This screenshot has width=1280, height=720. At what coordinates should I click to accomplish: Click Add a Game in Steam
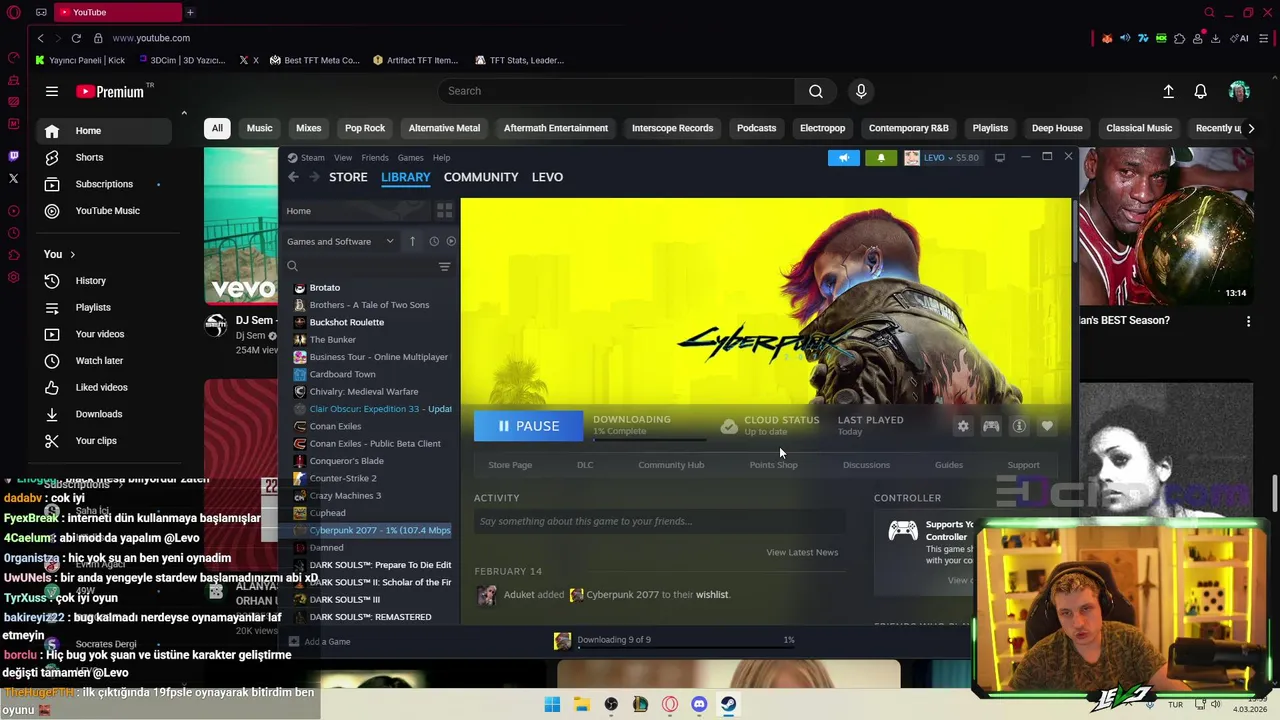tap(320, 642)
